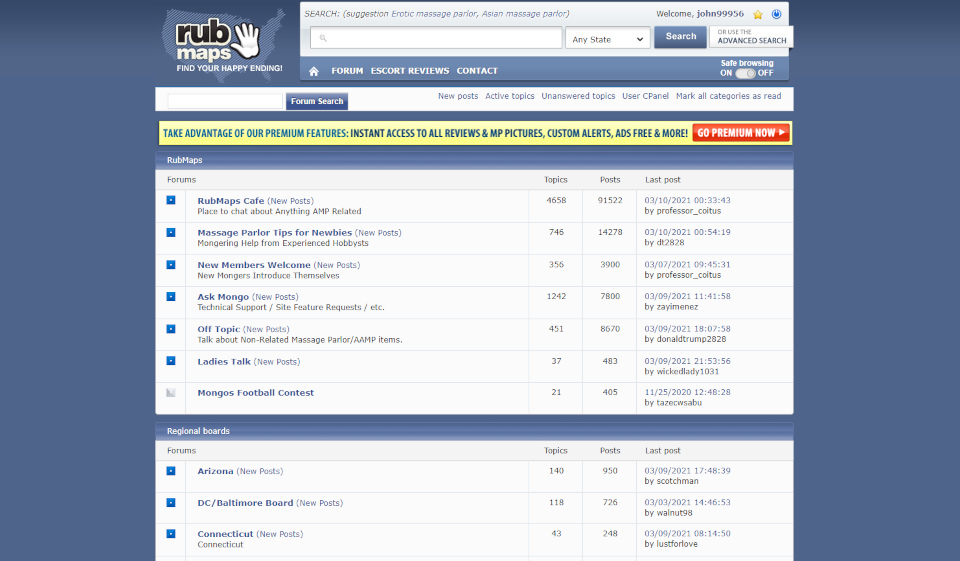Open last post dated 03/09/2021 18:07:58
960x561 pixels.
[x=687, y=329]
